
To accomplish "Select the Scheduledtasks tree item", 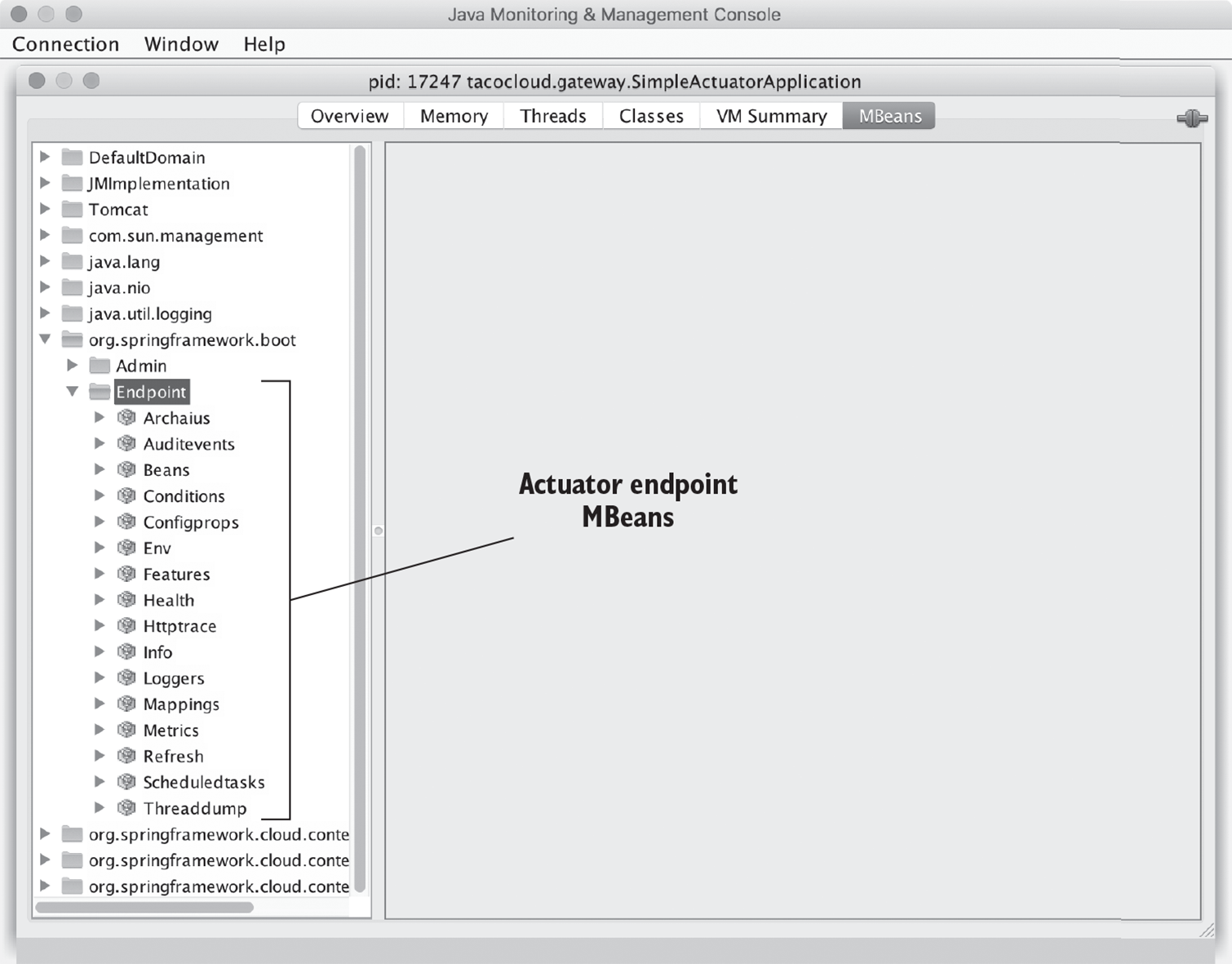I will (204, 782).
